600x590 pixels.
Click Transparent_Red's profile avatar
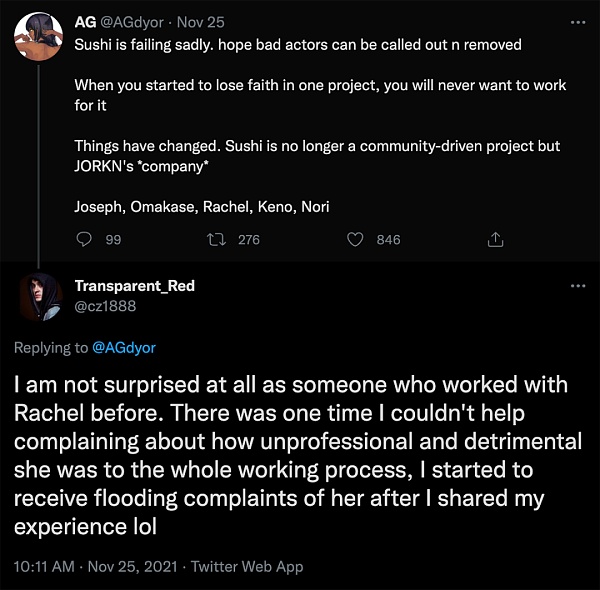click(41, 297)
